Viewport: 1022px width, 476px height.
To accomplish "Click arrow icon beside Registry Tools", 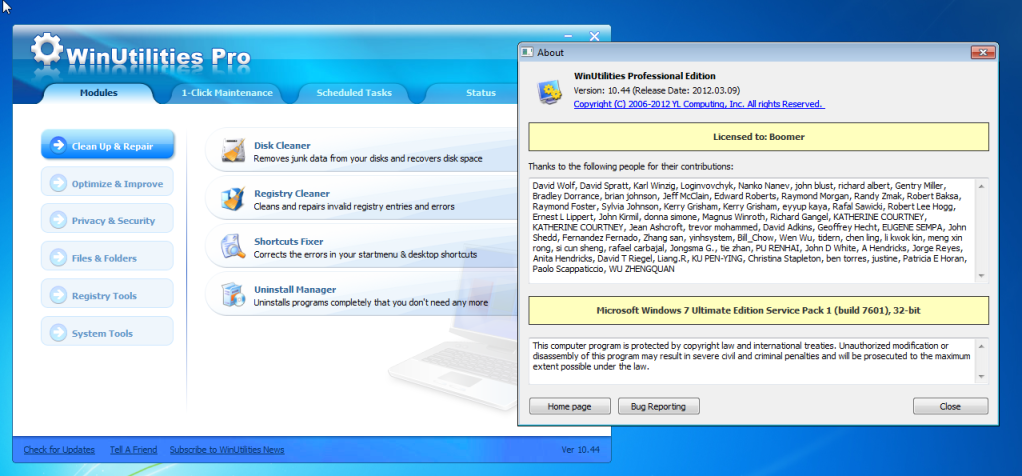I will point(58,296).
